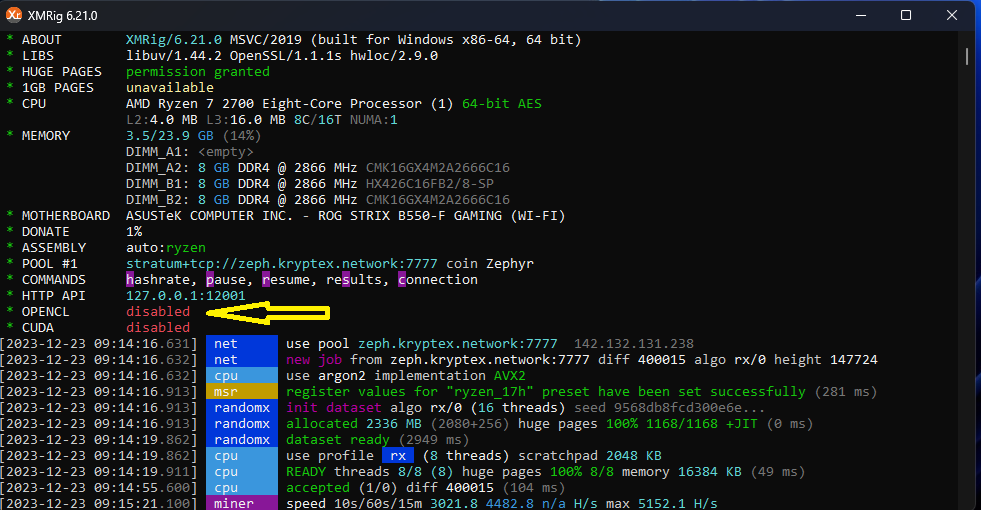Click the '64-bit AES' CPU flag
This screenshot has width=981, height=510.
[x=502, y=103]
